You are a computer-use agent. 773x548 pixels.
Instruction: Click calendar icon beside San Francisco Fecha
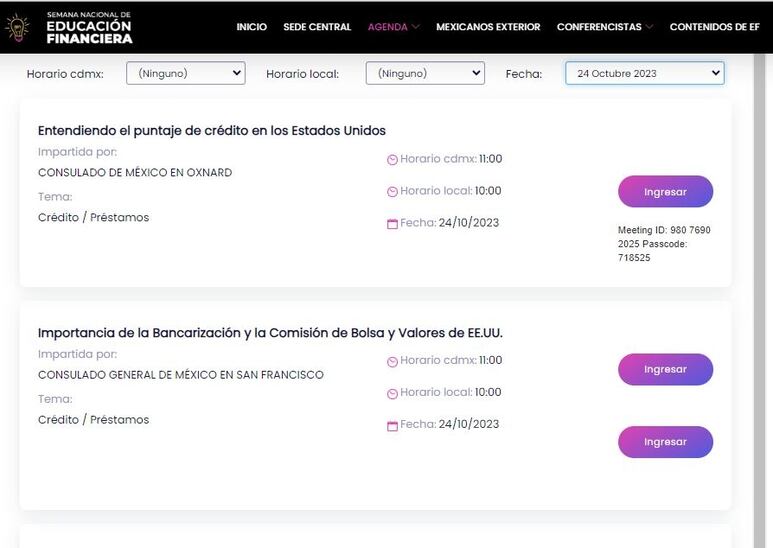click(x=392, y=426)
